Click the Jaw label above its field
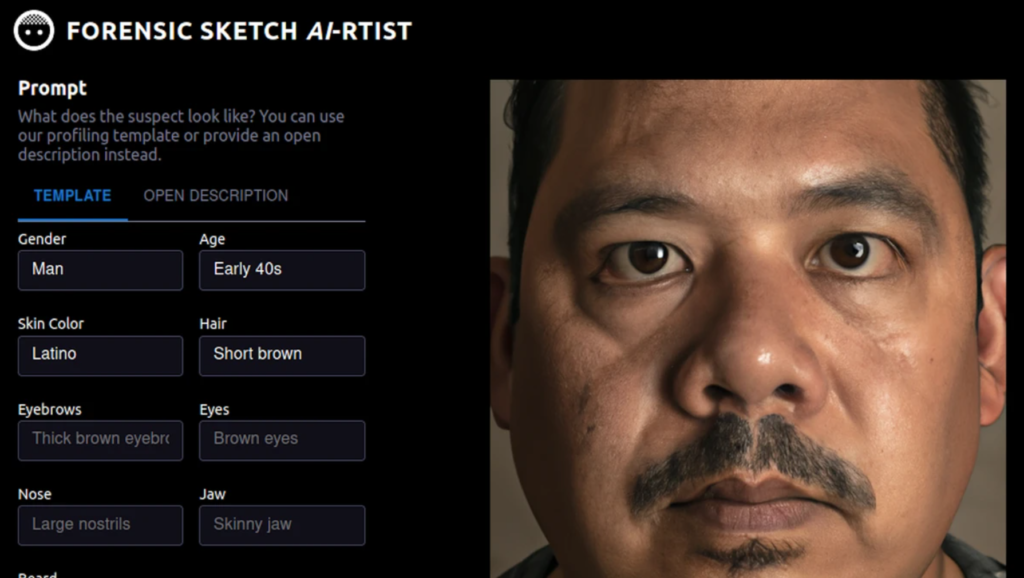 click(212, 494)
